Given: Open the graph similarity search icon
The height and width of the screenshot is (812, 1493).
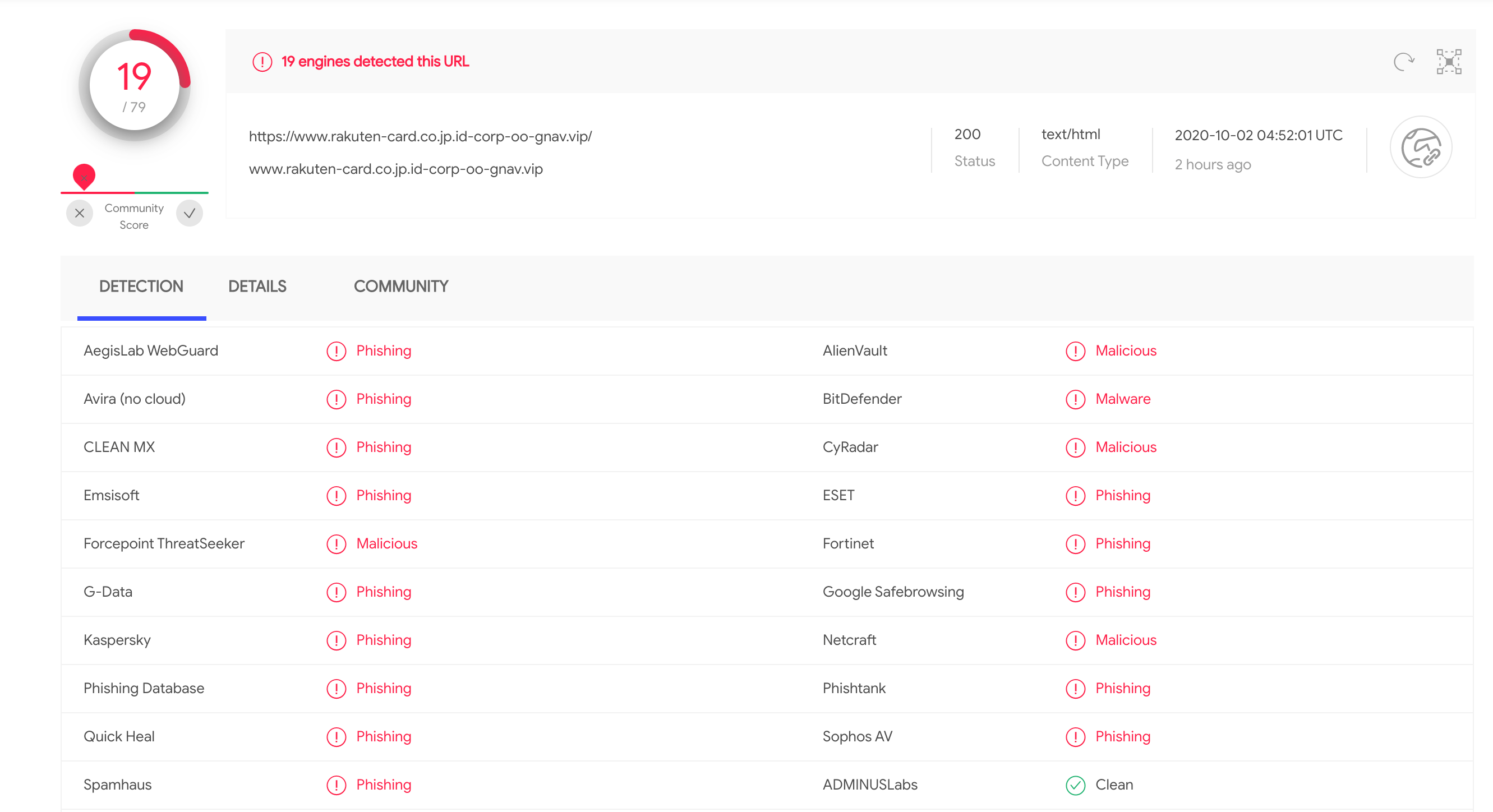Looking at the screenshot, I should pos(1448,62).
